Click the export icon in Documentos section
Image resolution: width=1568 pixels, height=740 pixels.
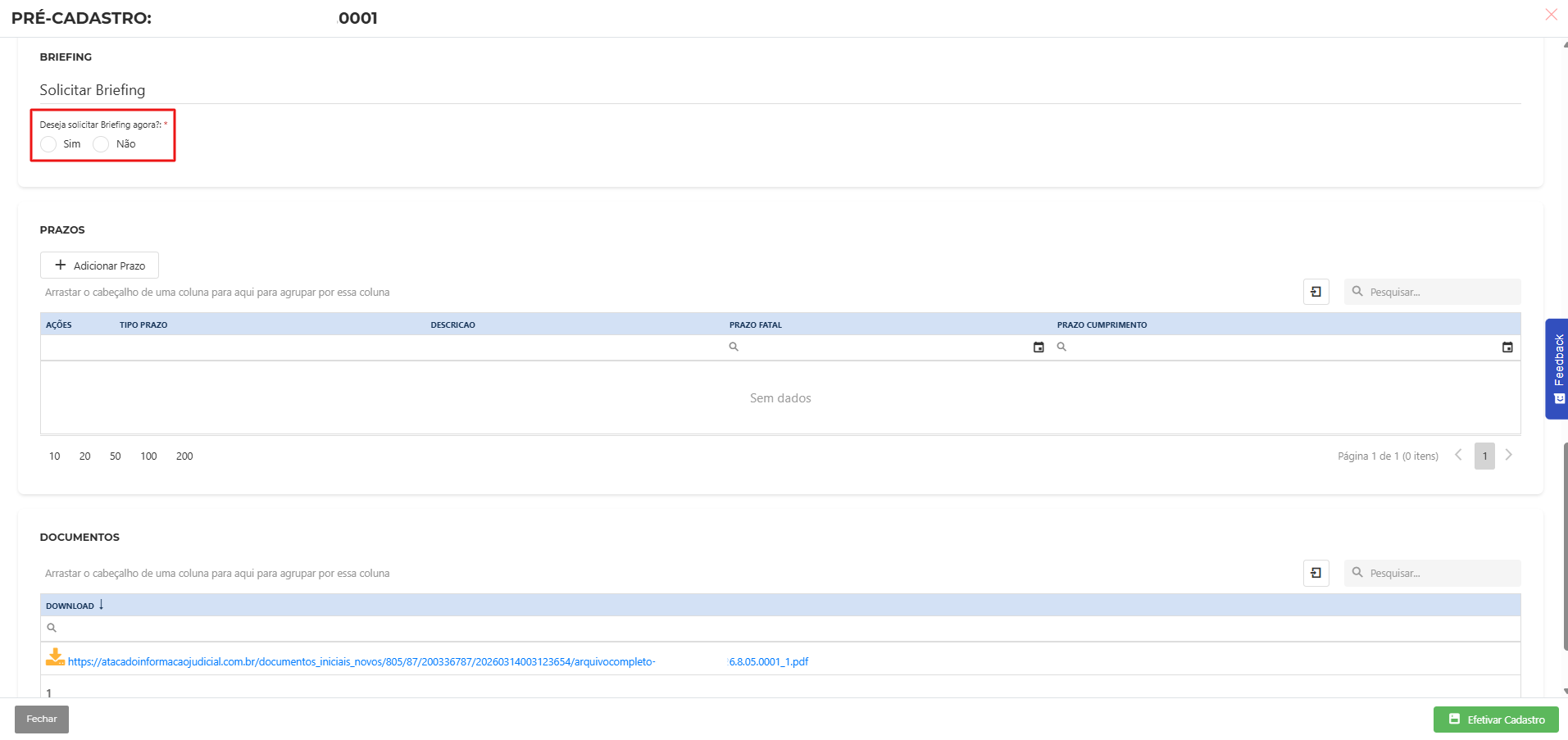1316,573
